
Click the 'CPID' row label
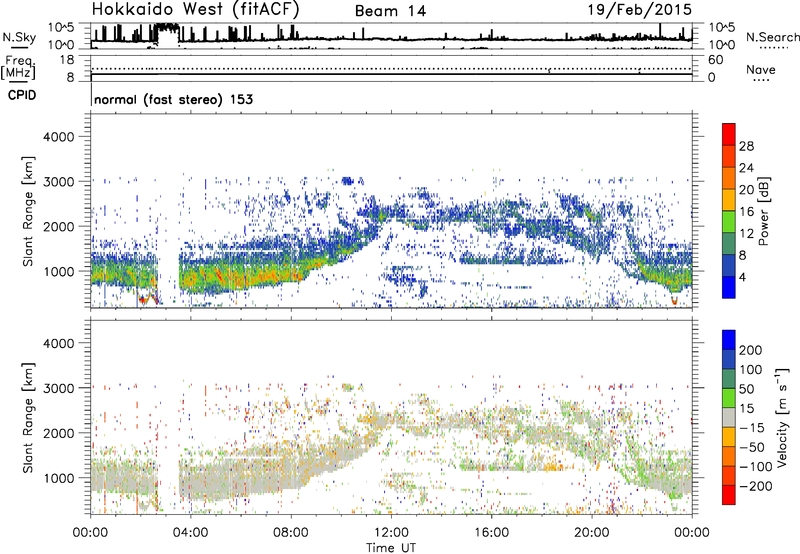(x=22, y=95)
